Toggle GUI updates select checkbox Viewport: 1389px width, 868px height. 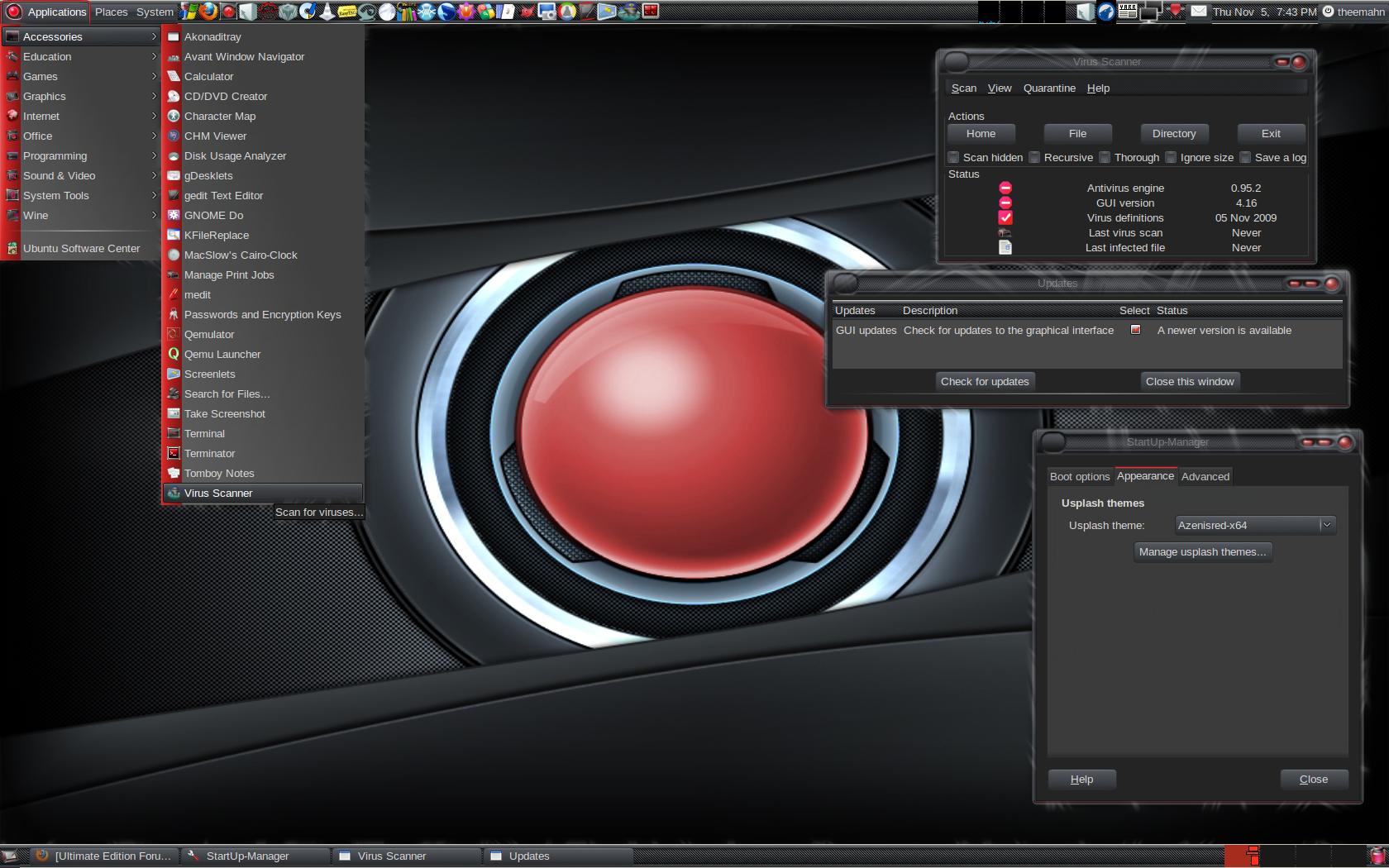point(1136,330)
